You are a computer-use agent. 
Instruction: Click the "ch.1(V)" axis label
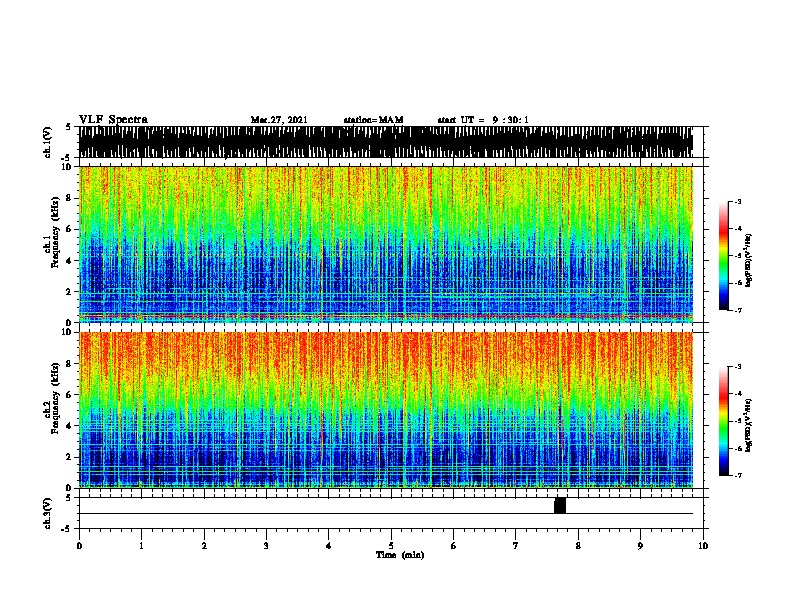pyautogui.click(x=48, y=142)
